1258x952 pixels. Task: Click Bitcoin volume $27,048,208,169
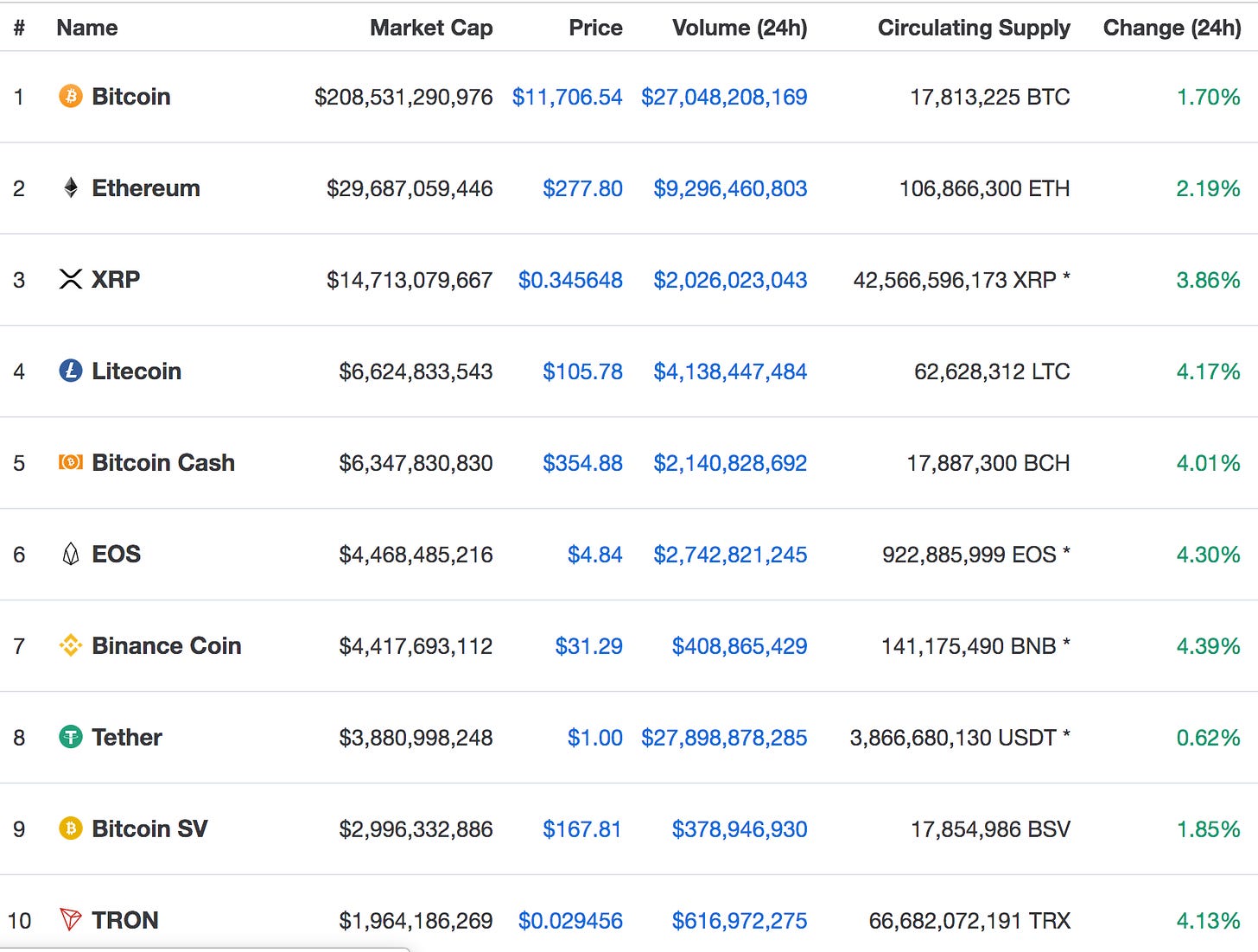coord(724,97)
